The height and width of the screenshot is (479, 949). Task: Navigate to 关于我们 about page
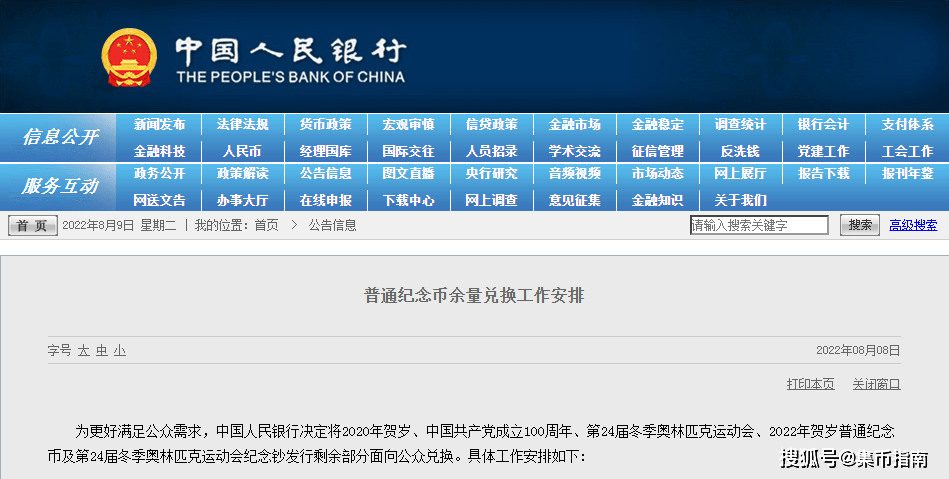[x=740, y=200]
